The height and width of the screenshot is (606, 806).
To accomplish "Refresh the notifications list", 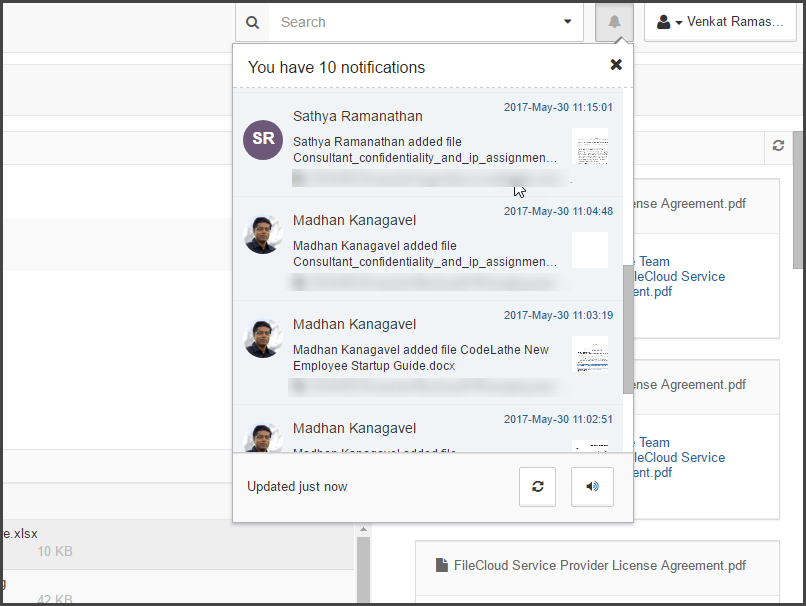I will click(537, 487).
